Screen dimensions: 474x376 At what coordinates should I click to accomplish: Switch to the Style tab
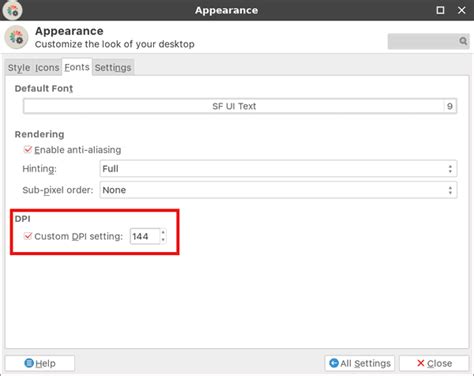pos(19,68)
